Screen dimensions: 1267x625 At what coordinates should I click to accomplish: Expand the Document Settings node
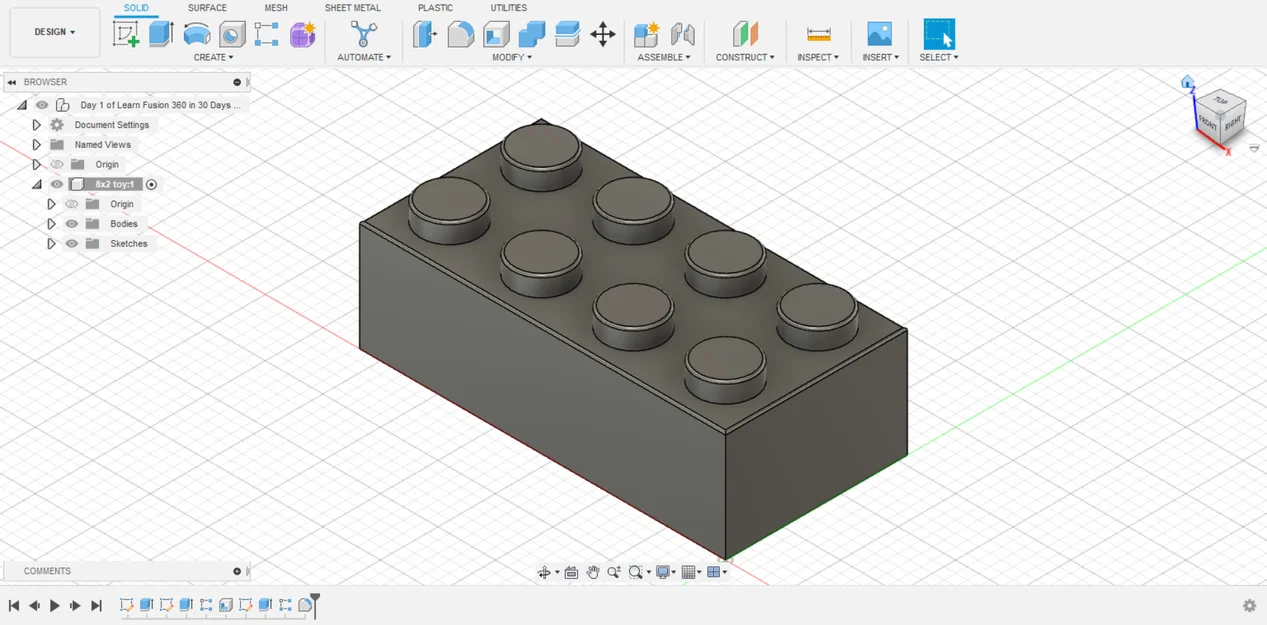pos(37,124)
